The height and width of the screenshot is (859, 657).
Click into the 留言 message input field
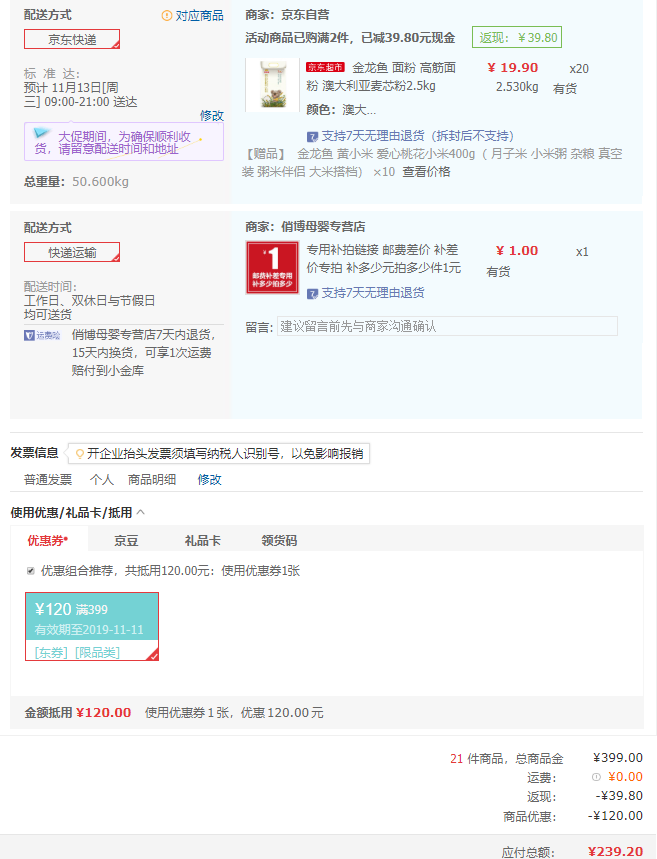coord(447,326)
